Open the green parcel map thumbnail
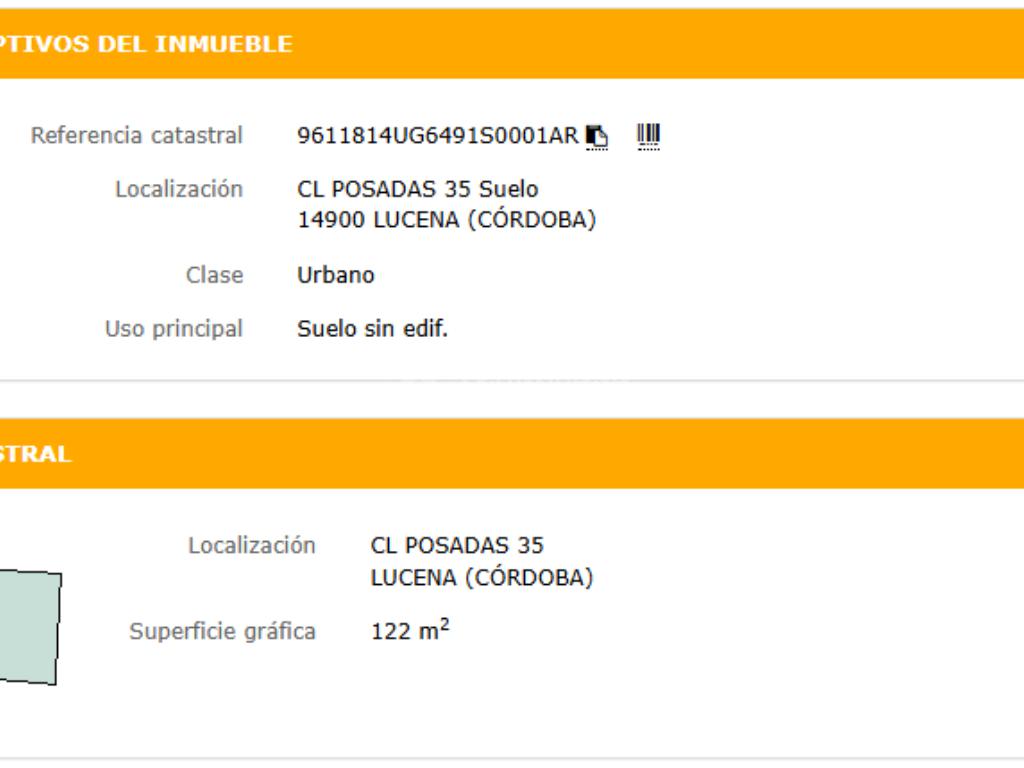1024x768 pixels. [x=28, y=626]
